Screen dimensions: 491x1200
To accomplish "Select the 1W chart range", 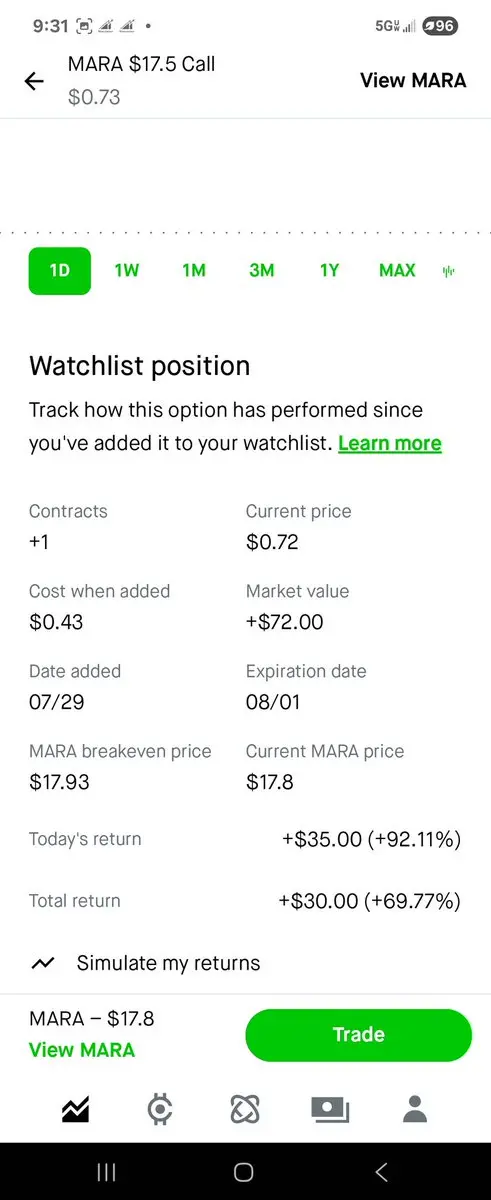I will (127, 271).
